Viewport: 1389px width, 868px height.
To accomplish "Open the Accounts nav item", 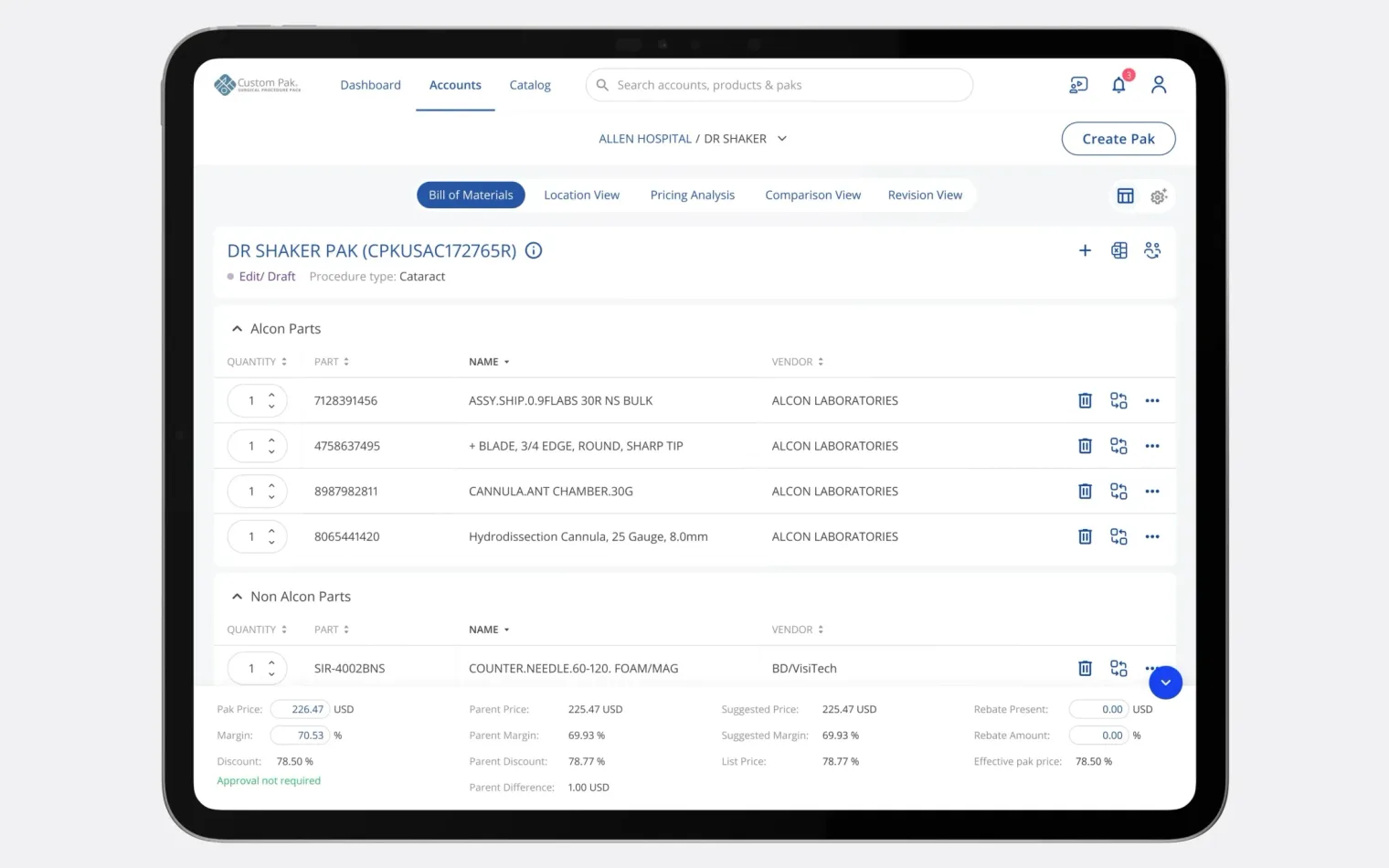I will [x=455, y=85].
